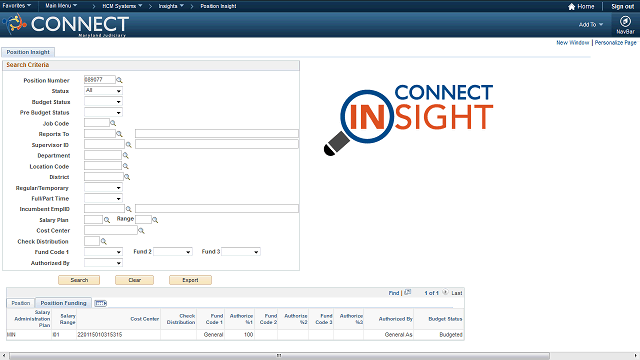
Task: Open District lookup magnifier
Action: click(127, 177)
